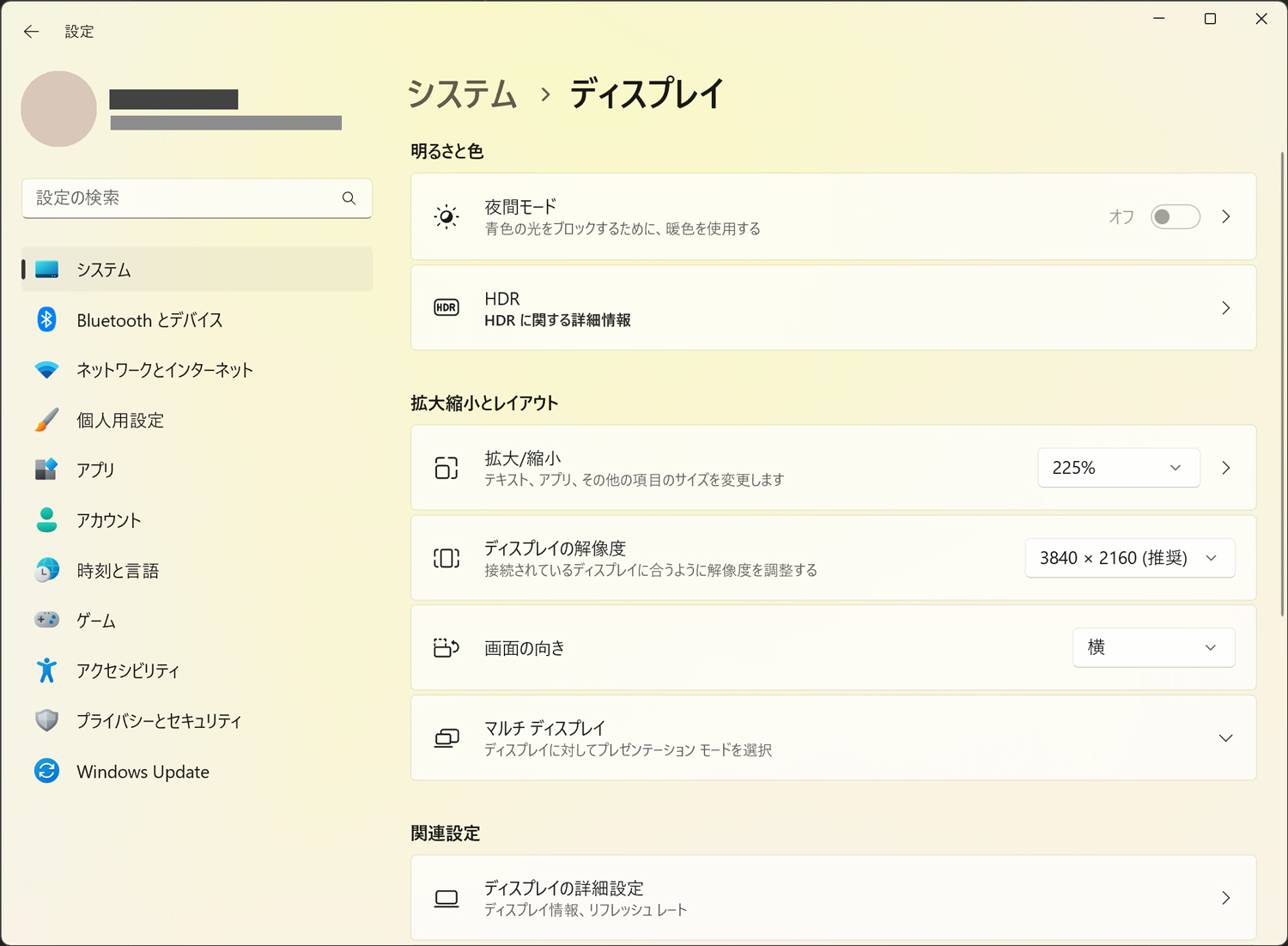Click the network Wi-Fi icon in sidebar

(x=46, y=370)
